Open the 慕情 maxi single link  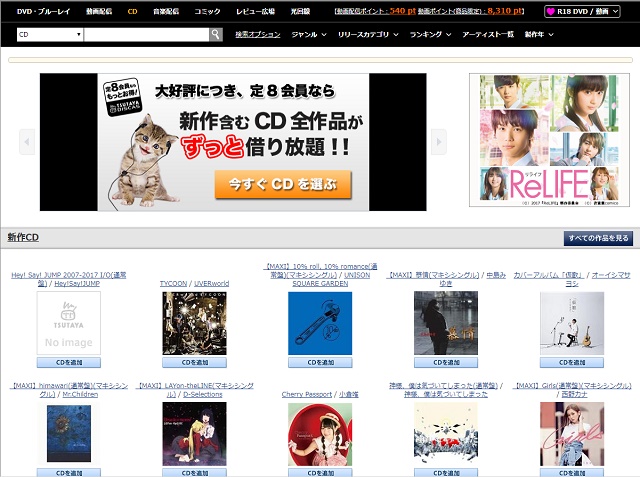pyautogui.click(x=433, y=275)
